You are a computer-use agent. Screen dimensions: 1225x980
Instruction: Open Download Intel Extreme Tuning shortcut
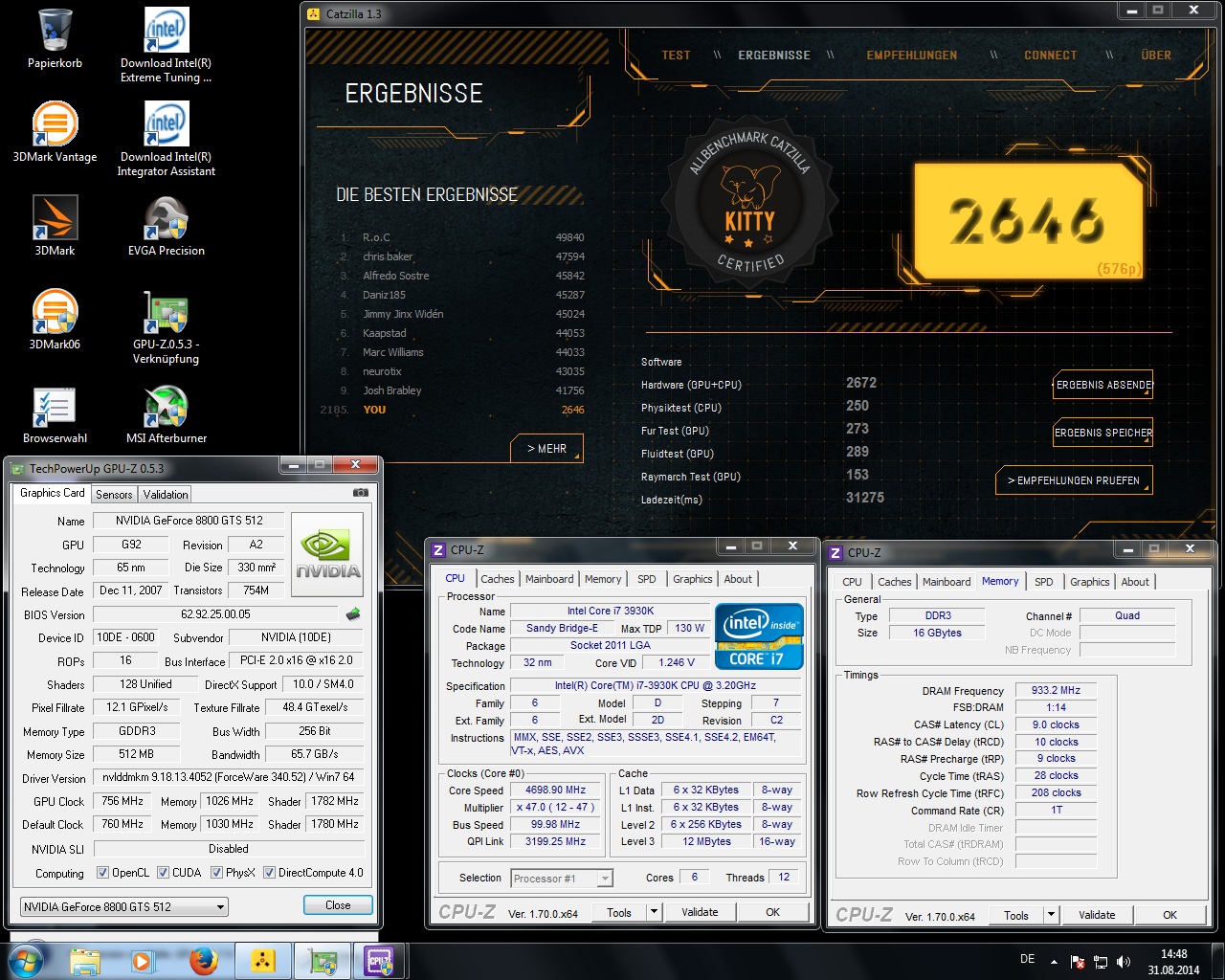[166, 45]
